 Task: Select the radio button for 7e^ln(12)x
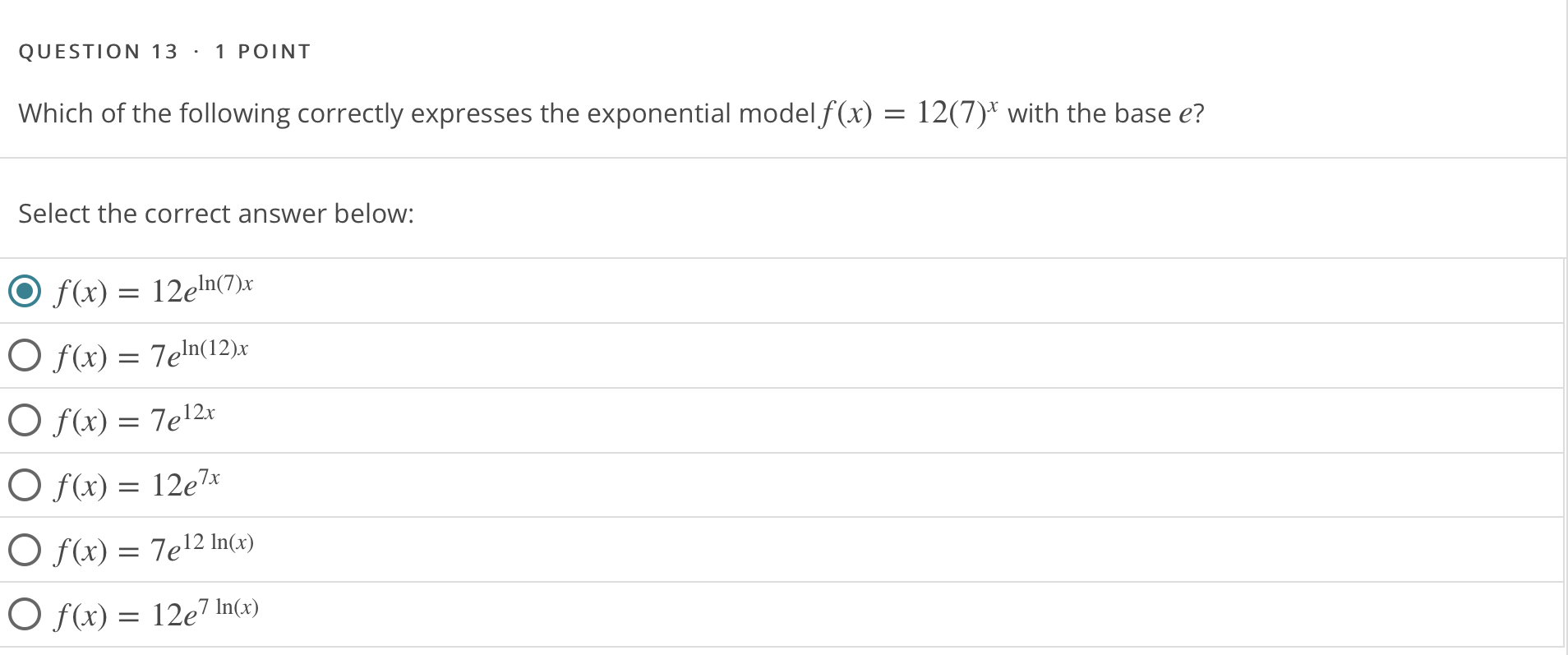pyautogui.click(x=25, y=356)
